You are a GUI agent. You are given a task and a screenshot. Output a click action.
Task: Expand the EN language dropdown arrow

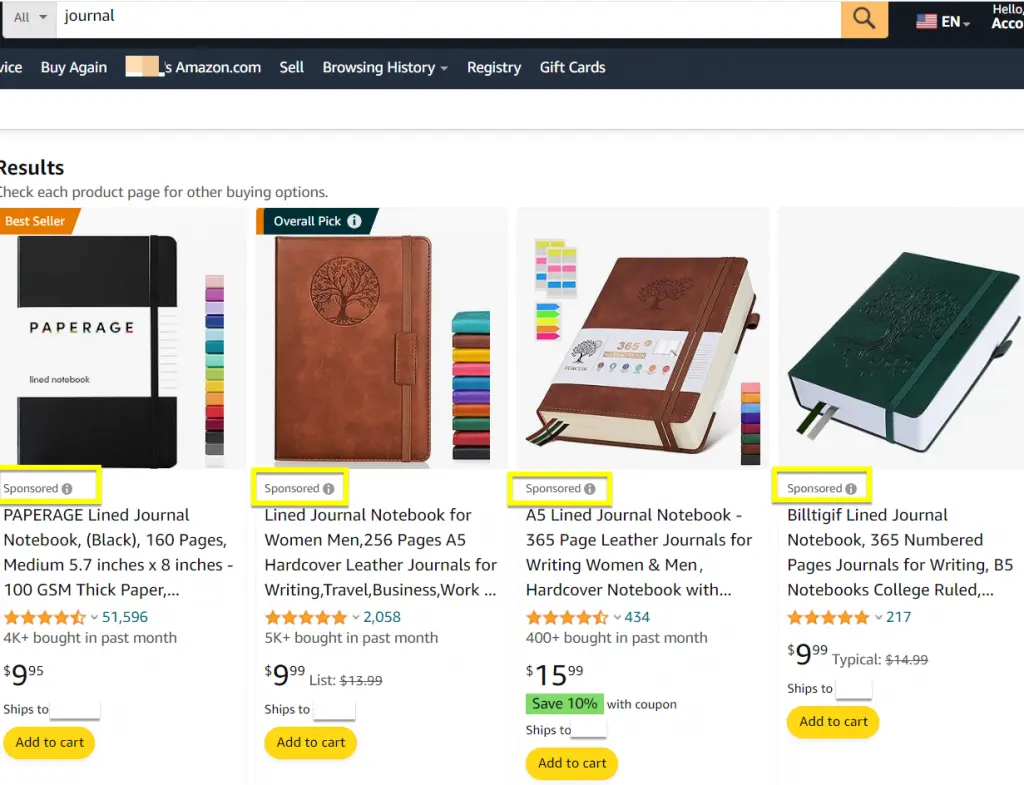point(967,24)
